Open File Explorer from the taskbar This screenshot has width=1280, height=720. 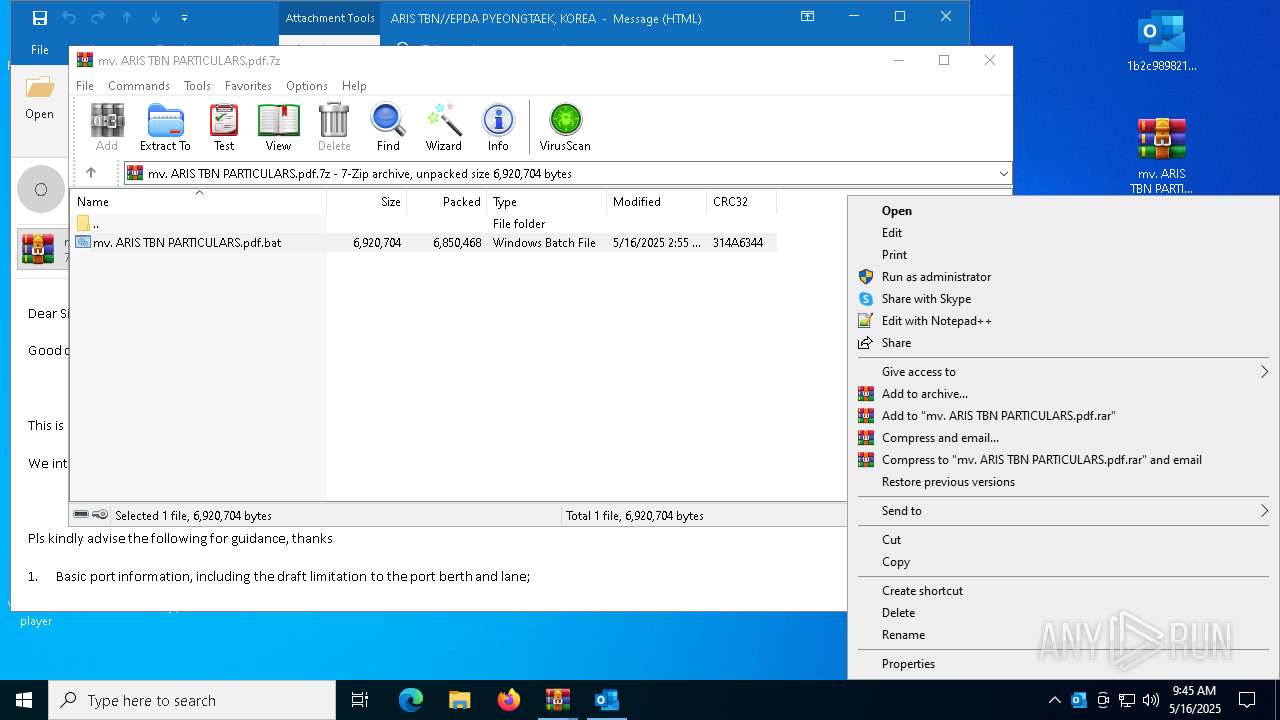(460, 700)
